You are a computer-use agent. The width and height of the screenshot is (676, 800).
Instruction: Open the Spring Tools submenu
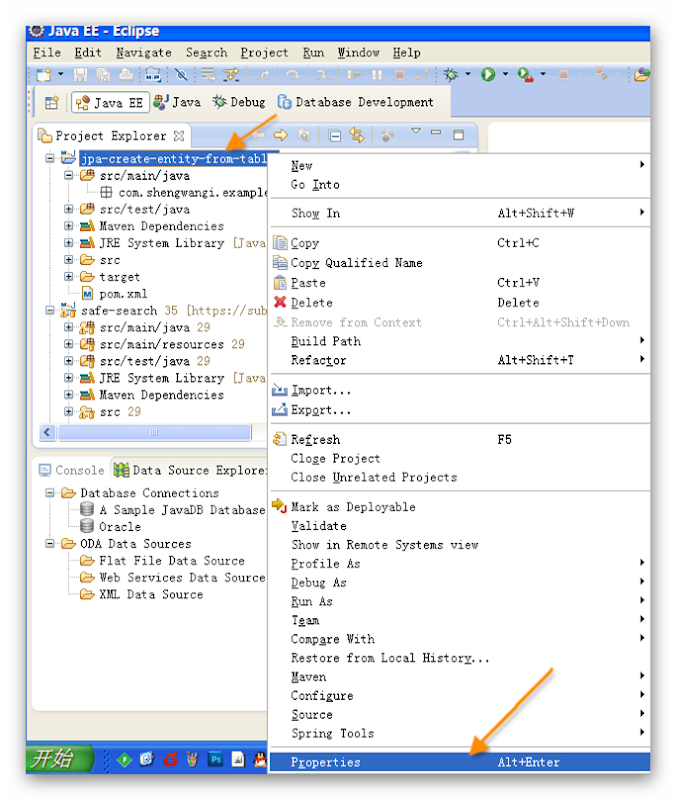460,733
